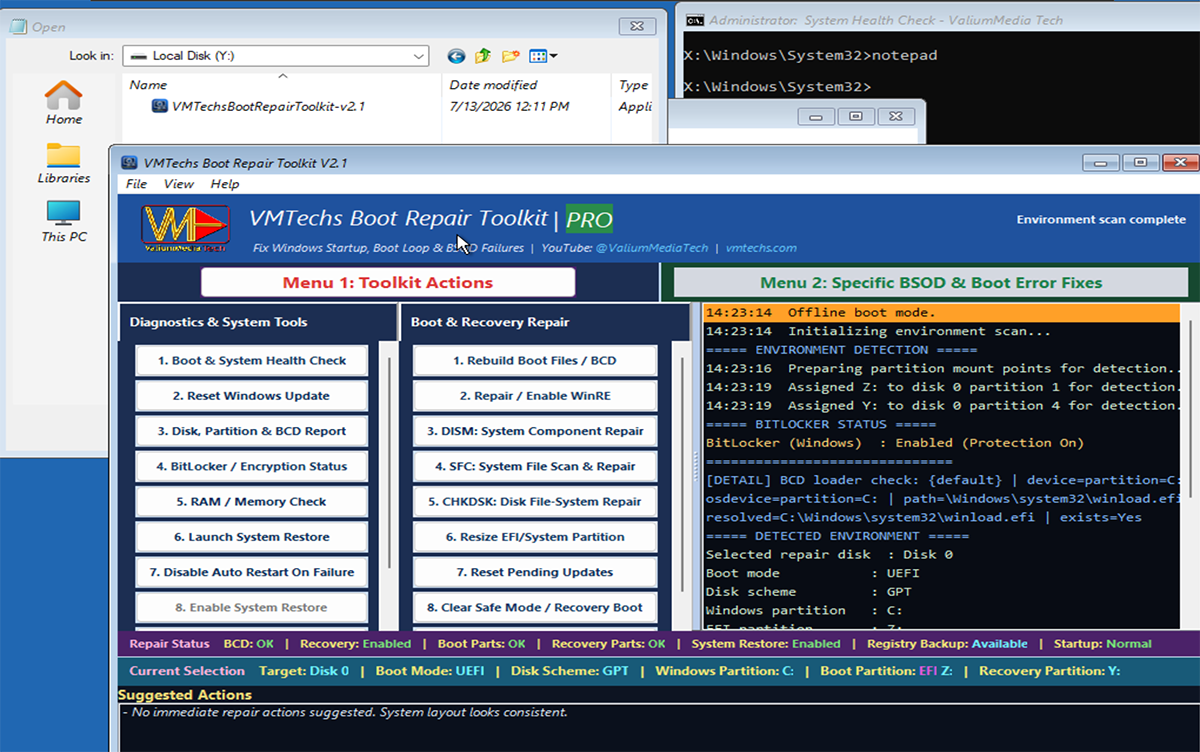Check 4. BitLocker / Encryption Status
Viewport: 1200px width, 752px height.
coord(252,466)
